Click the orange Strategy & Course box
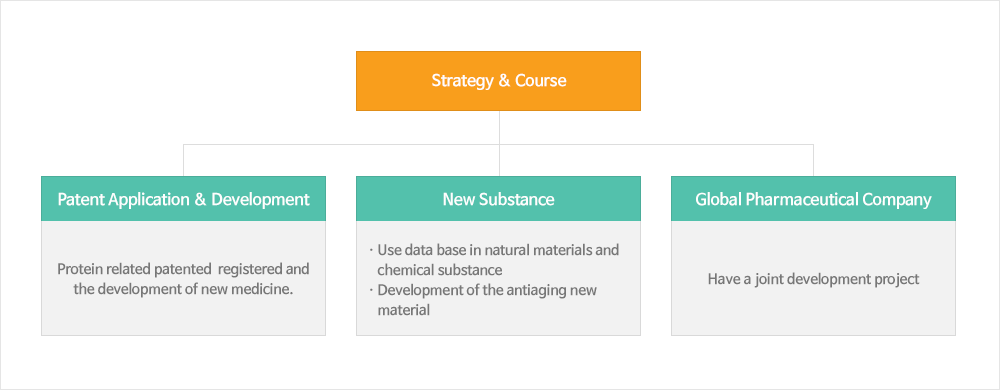Image resolution: width=1000 pixels, height=390 pixels. [498, 81]
